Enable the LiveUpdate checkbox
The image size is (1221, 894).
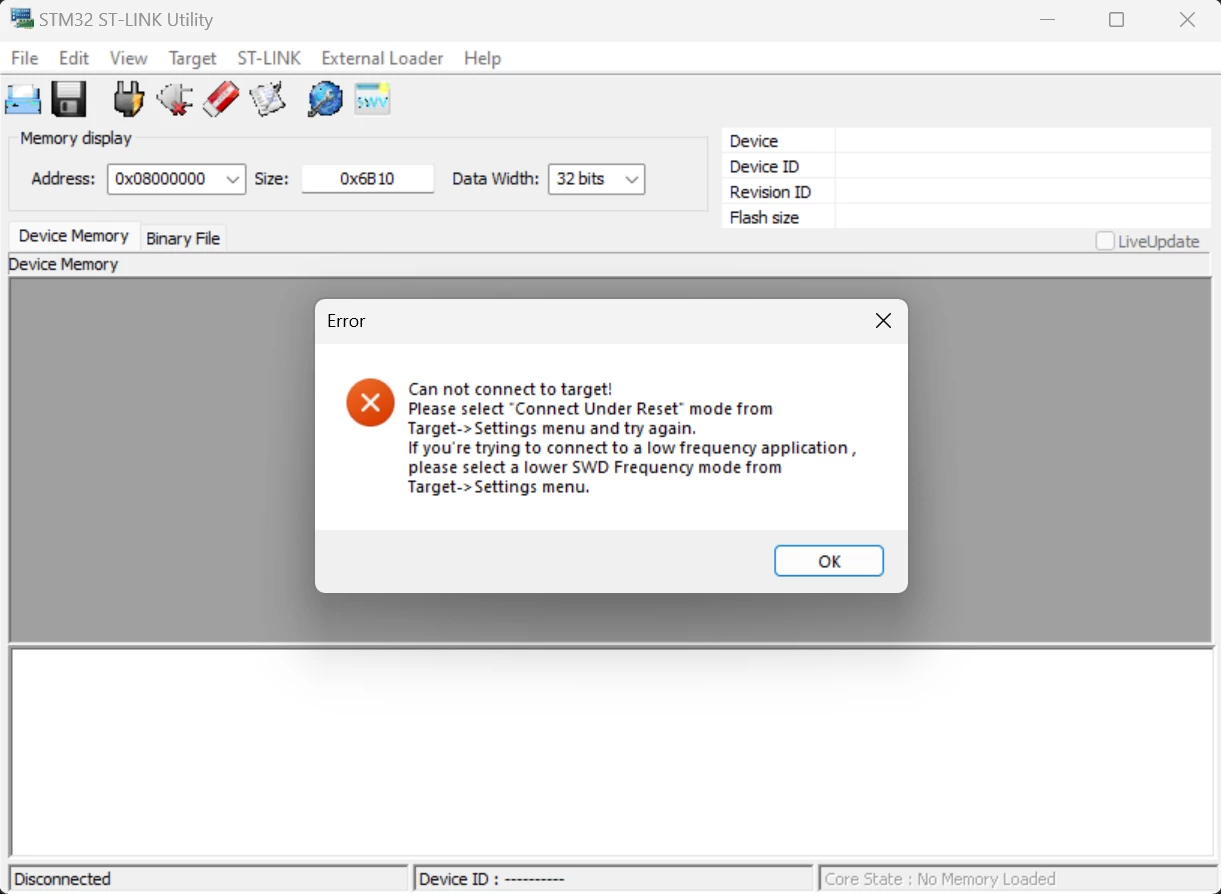click(x=1105, y=241)
